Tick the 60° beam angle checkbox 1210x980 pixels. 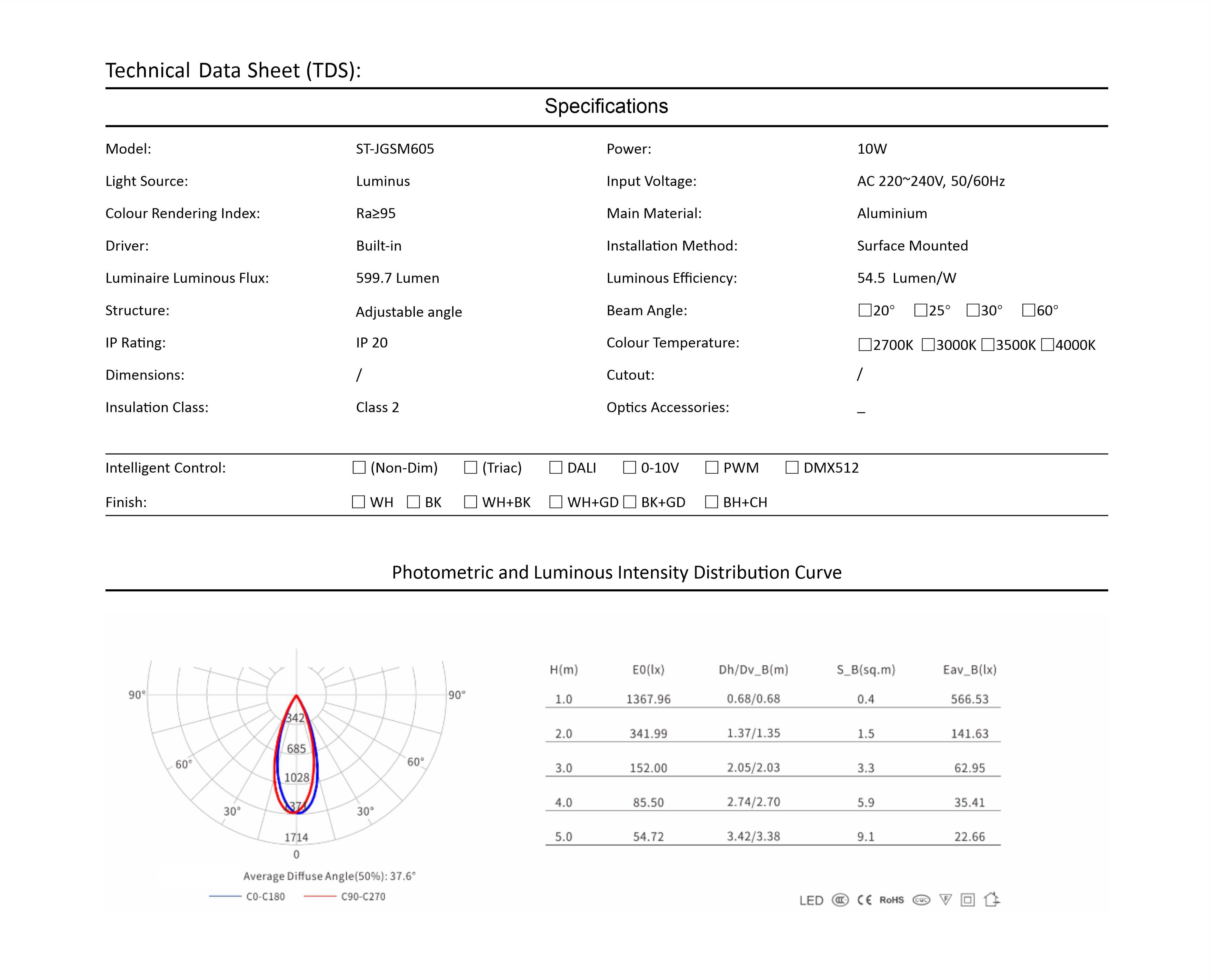(x=1028, y=310)
